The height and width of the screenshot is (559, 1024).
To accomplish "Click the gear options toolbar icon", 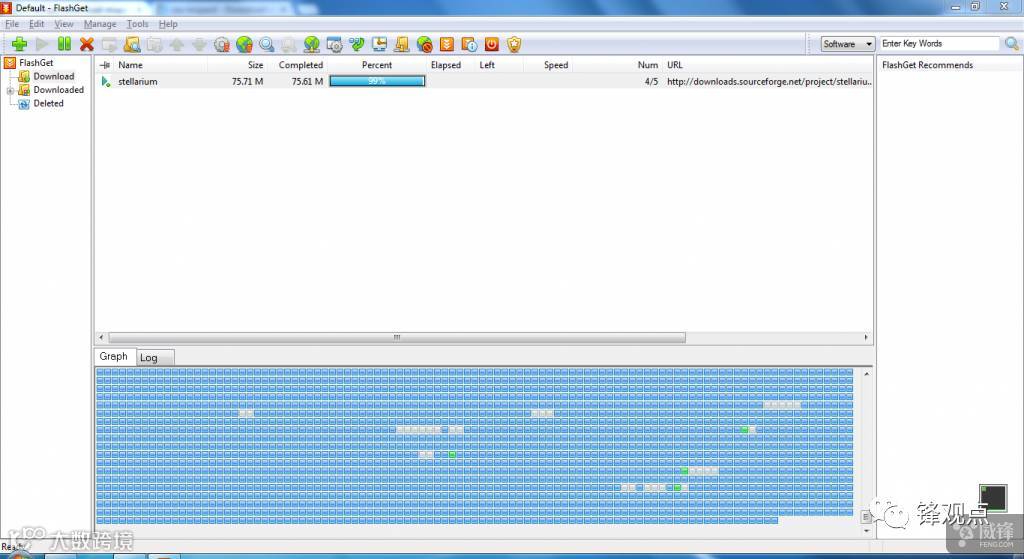I will pos(222,44).
